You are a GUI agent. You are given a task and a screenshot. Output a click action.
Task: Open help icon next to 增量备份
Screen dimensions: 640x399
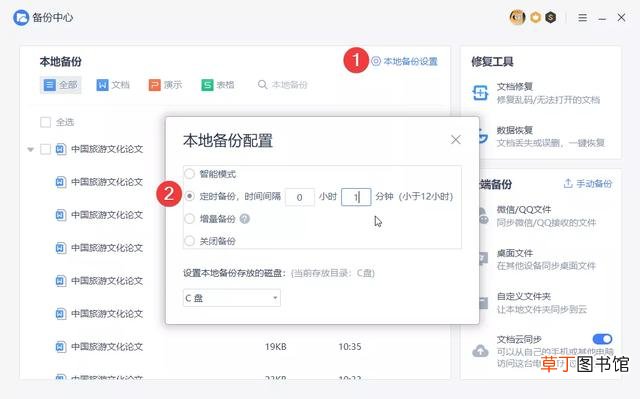click(x=244, y=219)
